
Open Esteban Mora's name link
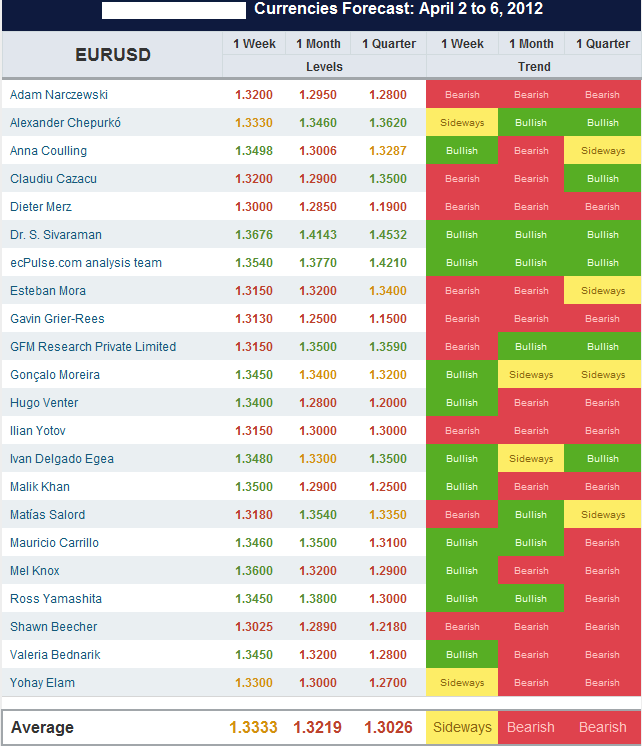coord(48,291)
